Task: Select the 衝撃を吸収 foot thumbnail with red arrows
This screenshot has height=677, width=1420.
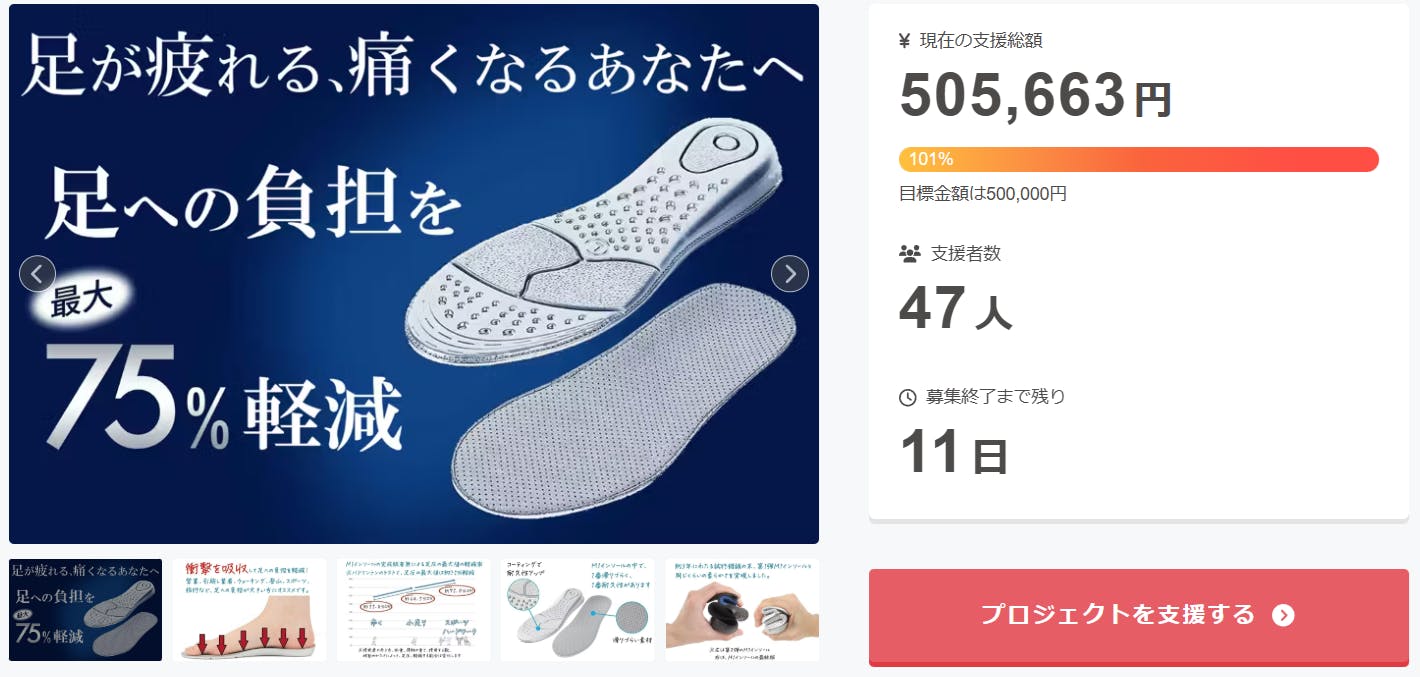Action: click(x=250, y=610)
